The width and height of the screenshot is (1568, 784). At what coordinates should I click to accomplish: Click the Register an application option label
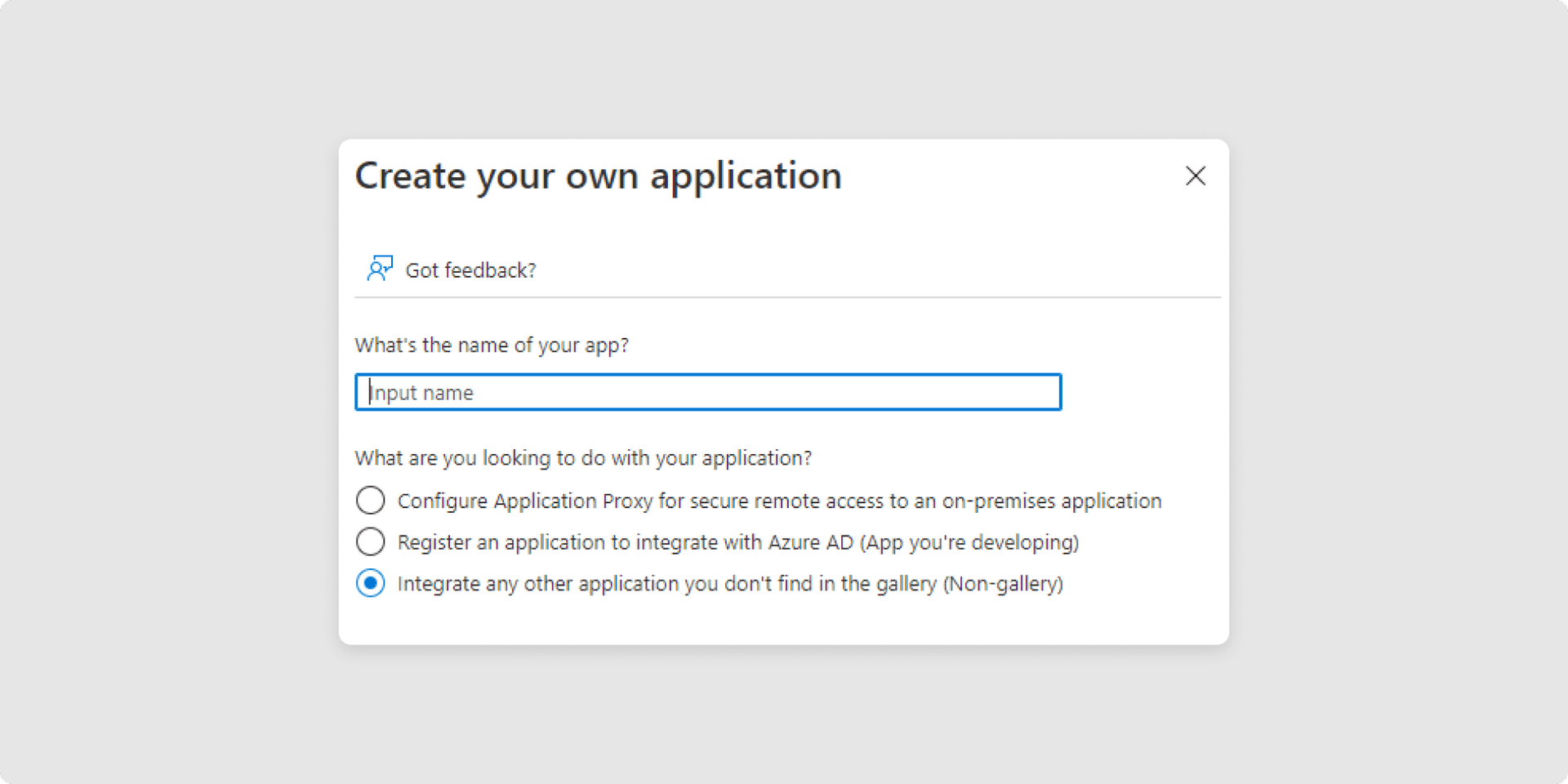click(737, 542)
